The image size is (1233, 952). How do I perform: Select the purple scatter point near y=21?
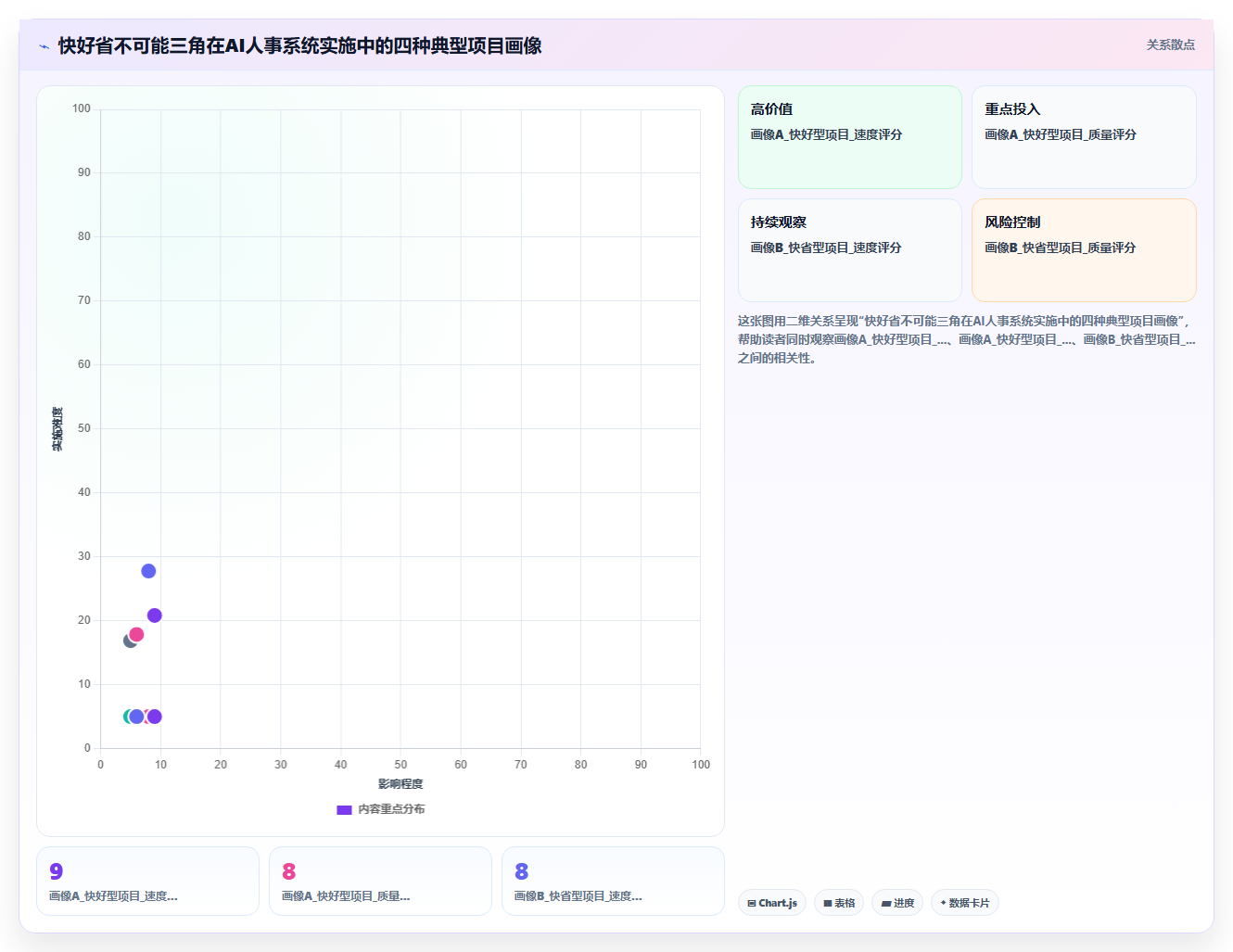coord(155,616)
